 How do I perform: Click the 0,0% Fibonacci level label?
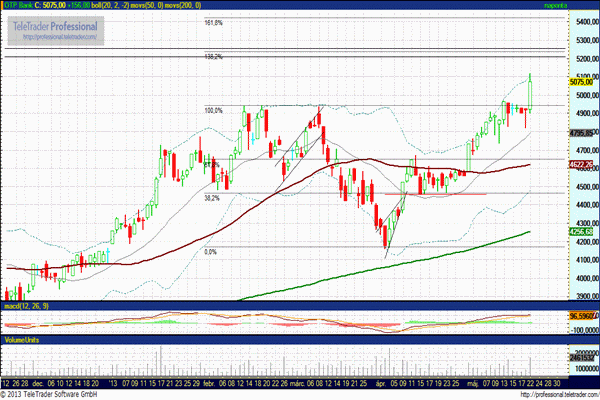point(210,252)
